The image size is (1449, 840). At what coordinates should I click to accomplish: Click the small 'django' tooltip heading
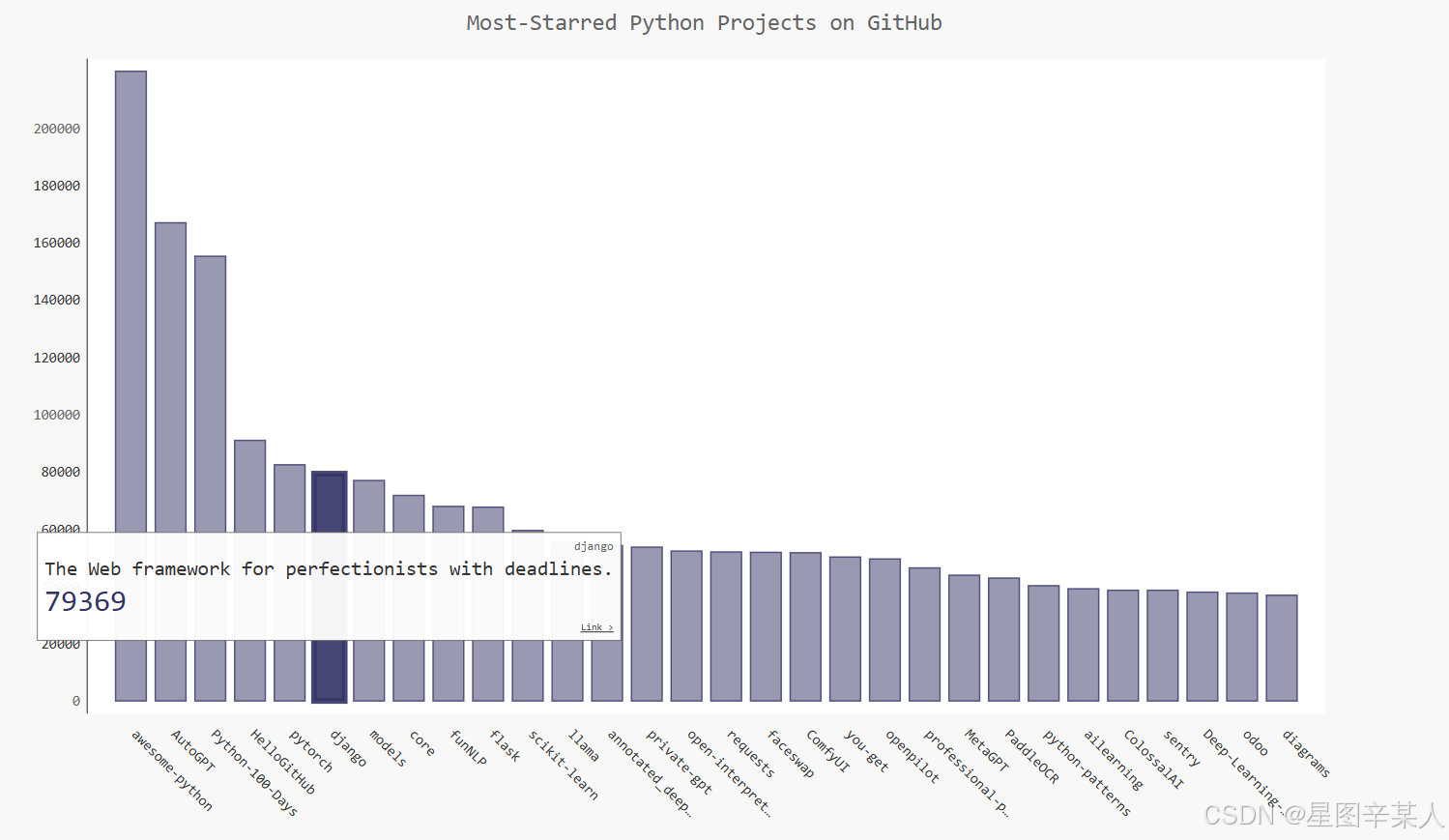tap(594, 546)
